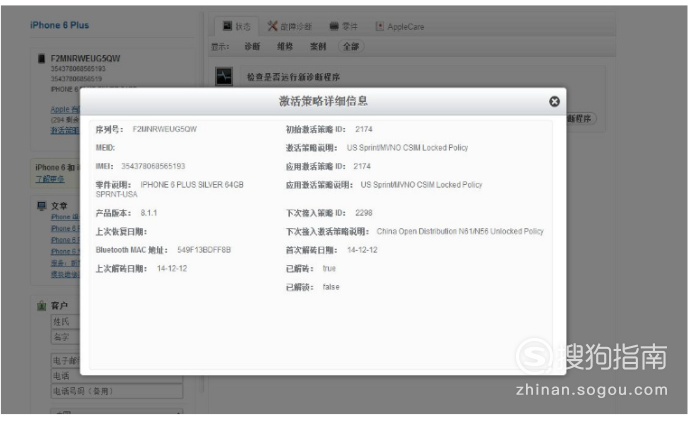Filter display by 维修
This screenshot has height=424, width=692.
285,46
